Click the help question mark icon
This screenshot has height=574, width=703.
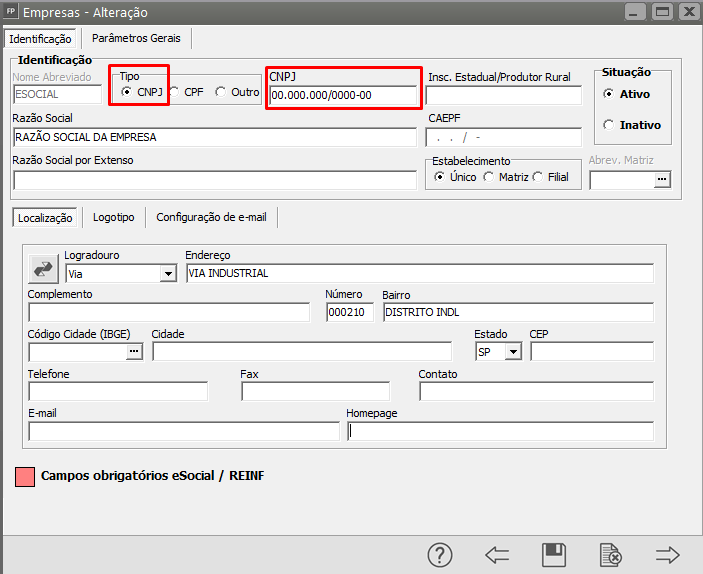pos(441,554)
